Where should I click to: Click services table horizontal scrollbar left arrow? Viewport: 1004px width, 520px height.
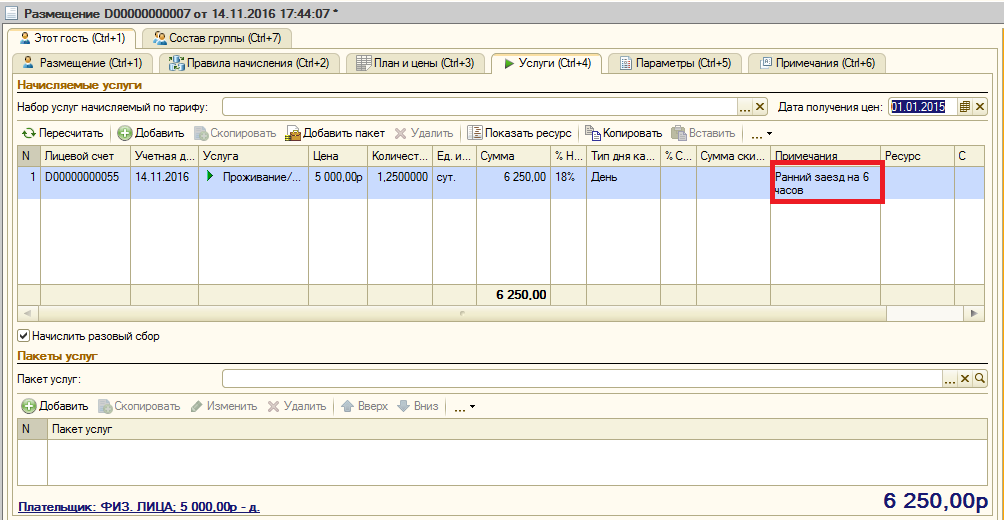pos(28,313)
